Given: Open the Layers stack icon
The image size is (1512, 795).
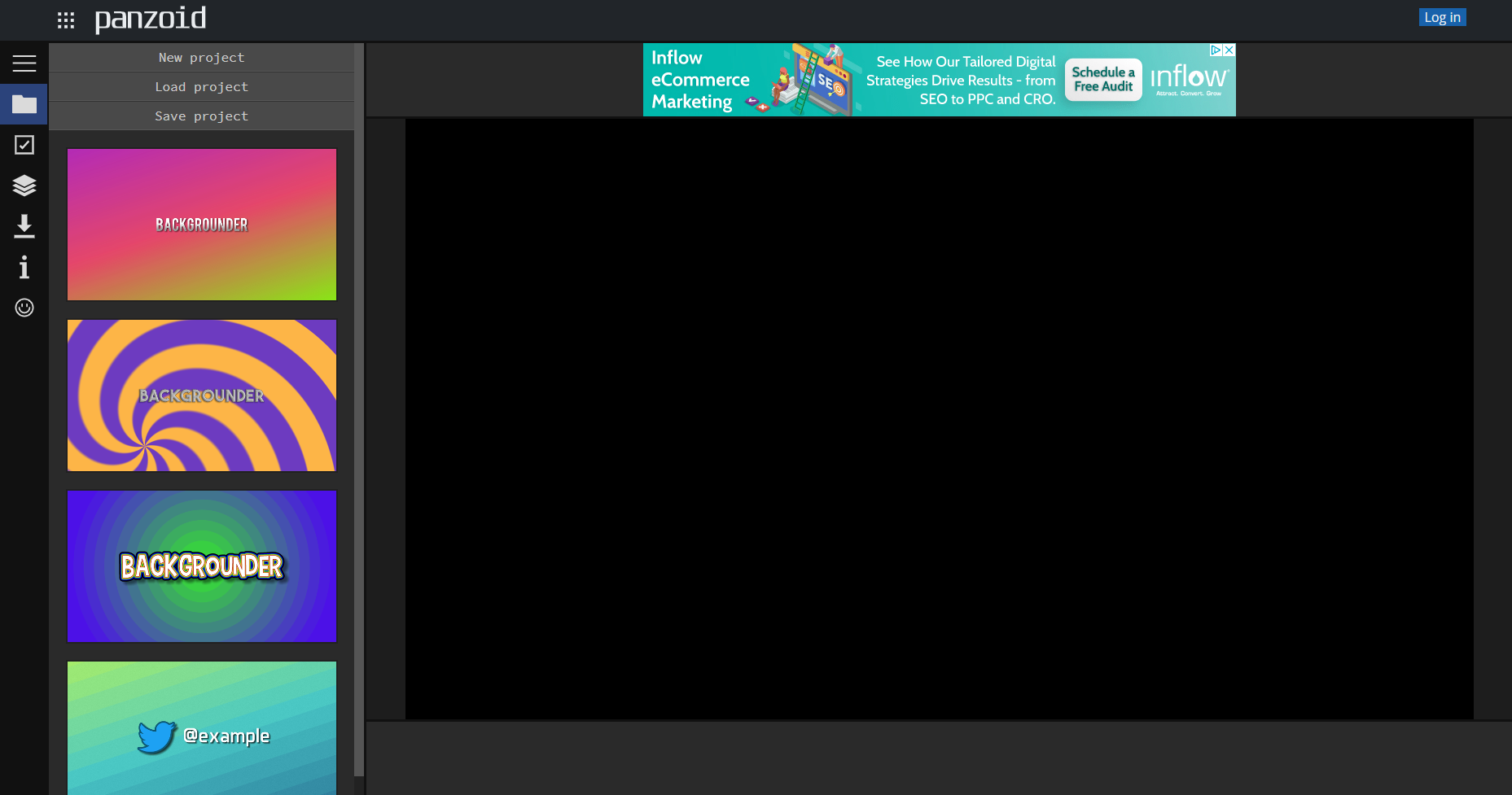Looking at the screenshot, I should click(x=24, y=186).
